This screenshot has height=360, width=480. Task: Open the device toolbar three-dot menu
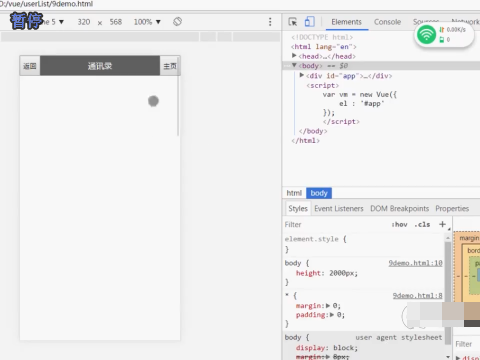coord(270,22)
